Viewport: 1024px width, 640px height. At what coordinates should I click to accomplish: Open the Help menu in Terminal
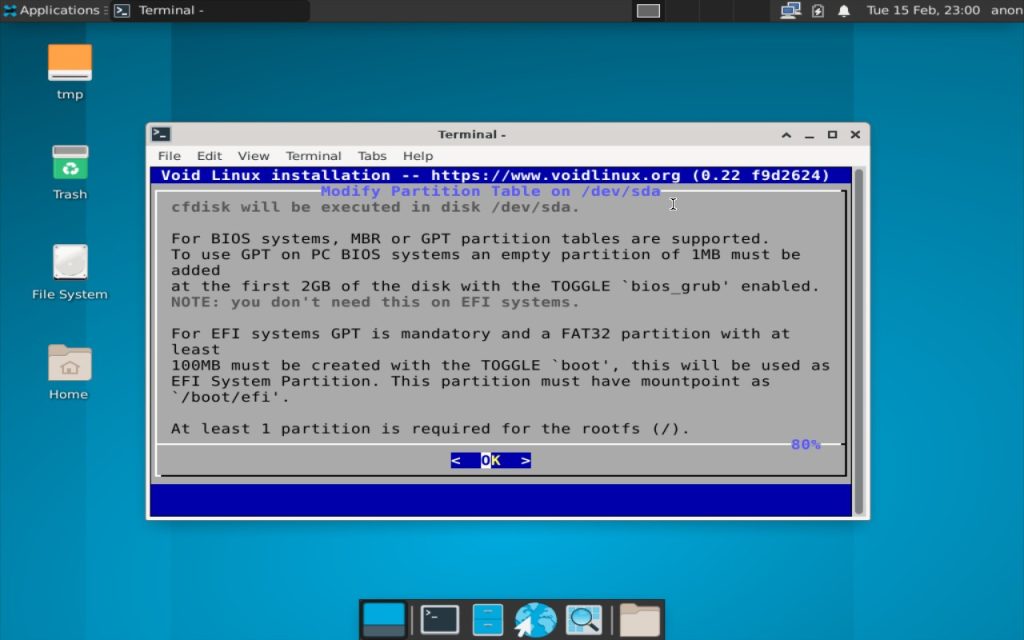pos(418,155)
